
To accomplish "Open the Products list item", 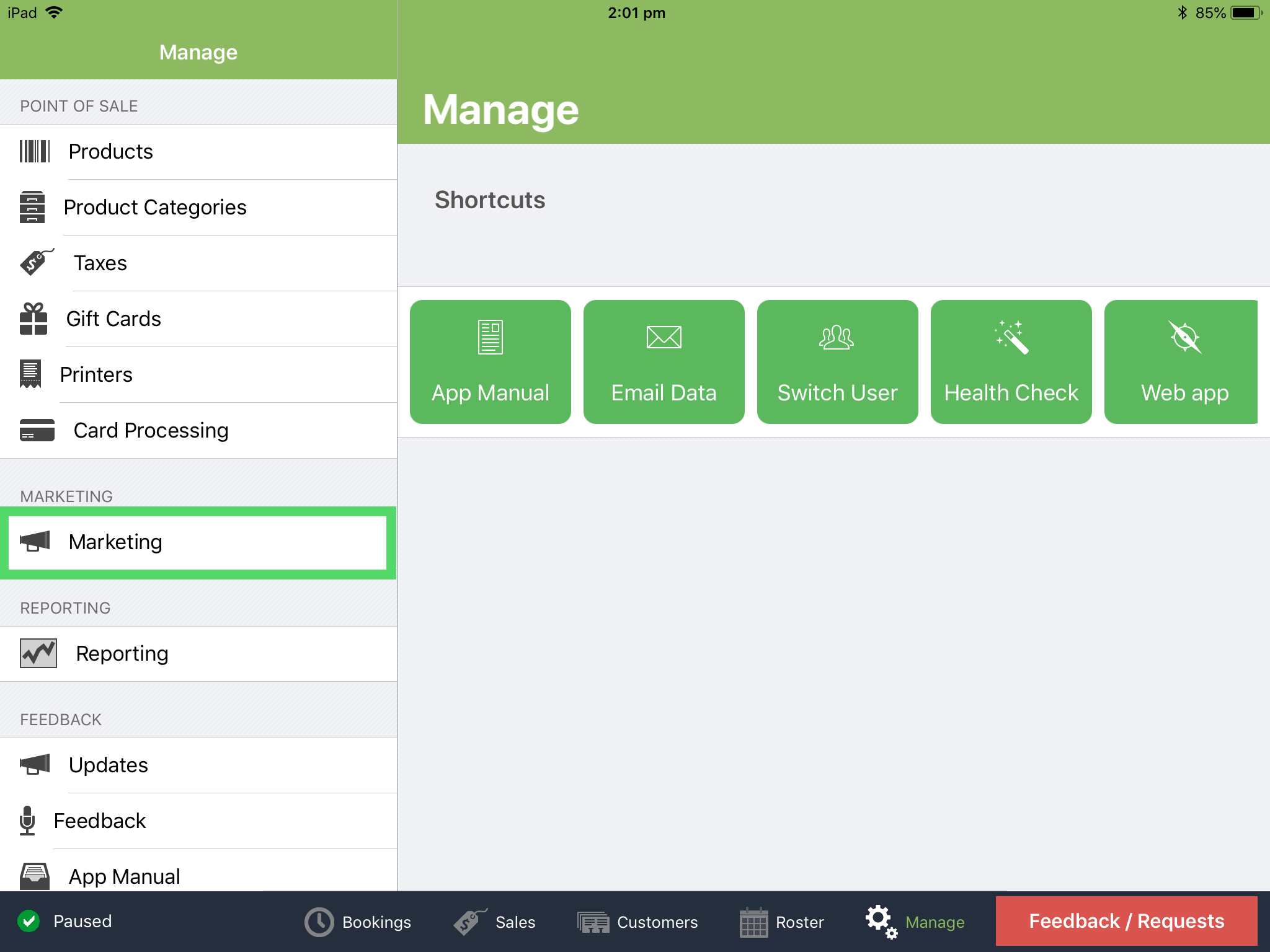I will (x=198, y=152).
